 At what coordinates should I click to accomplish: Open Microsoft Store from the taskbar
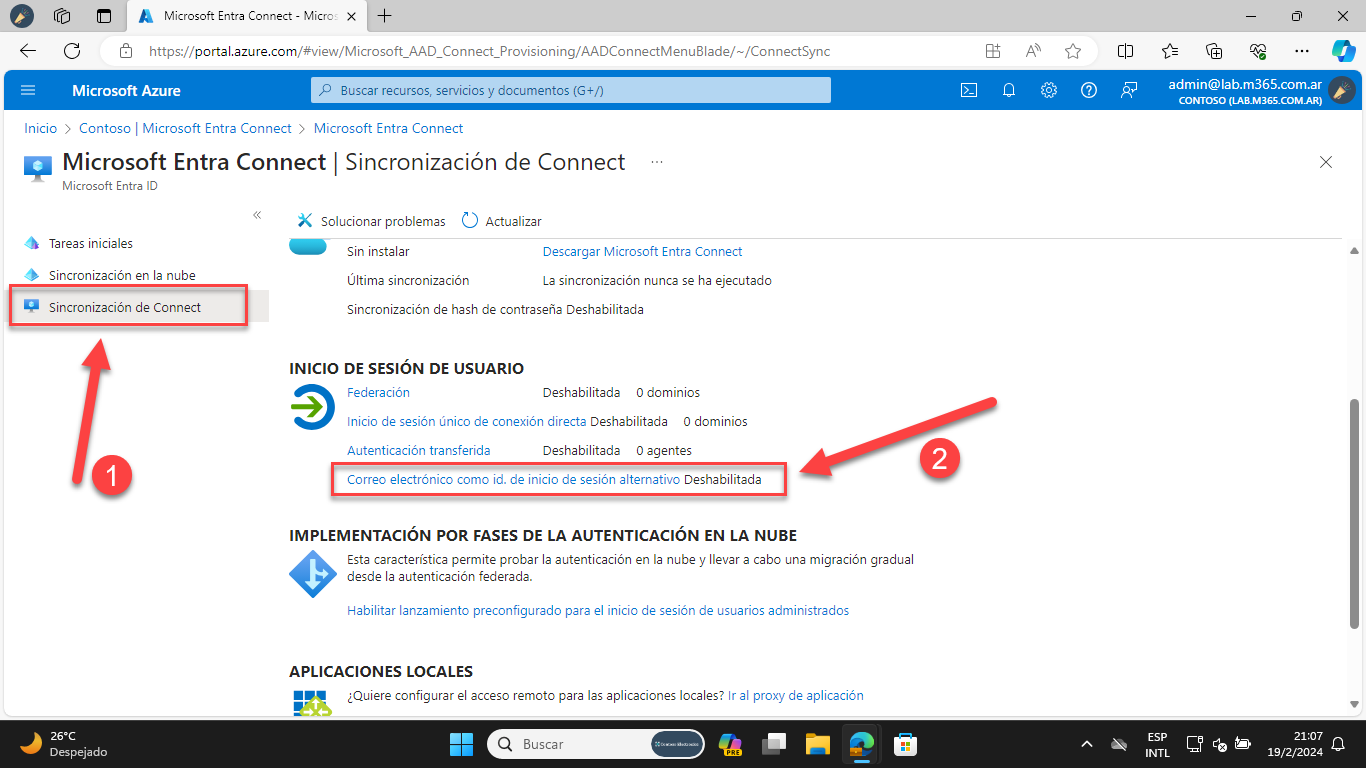click(906, 744)
